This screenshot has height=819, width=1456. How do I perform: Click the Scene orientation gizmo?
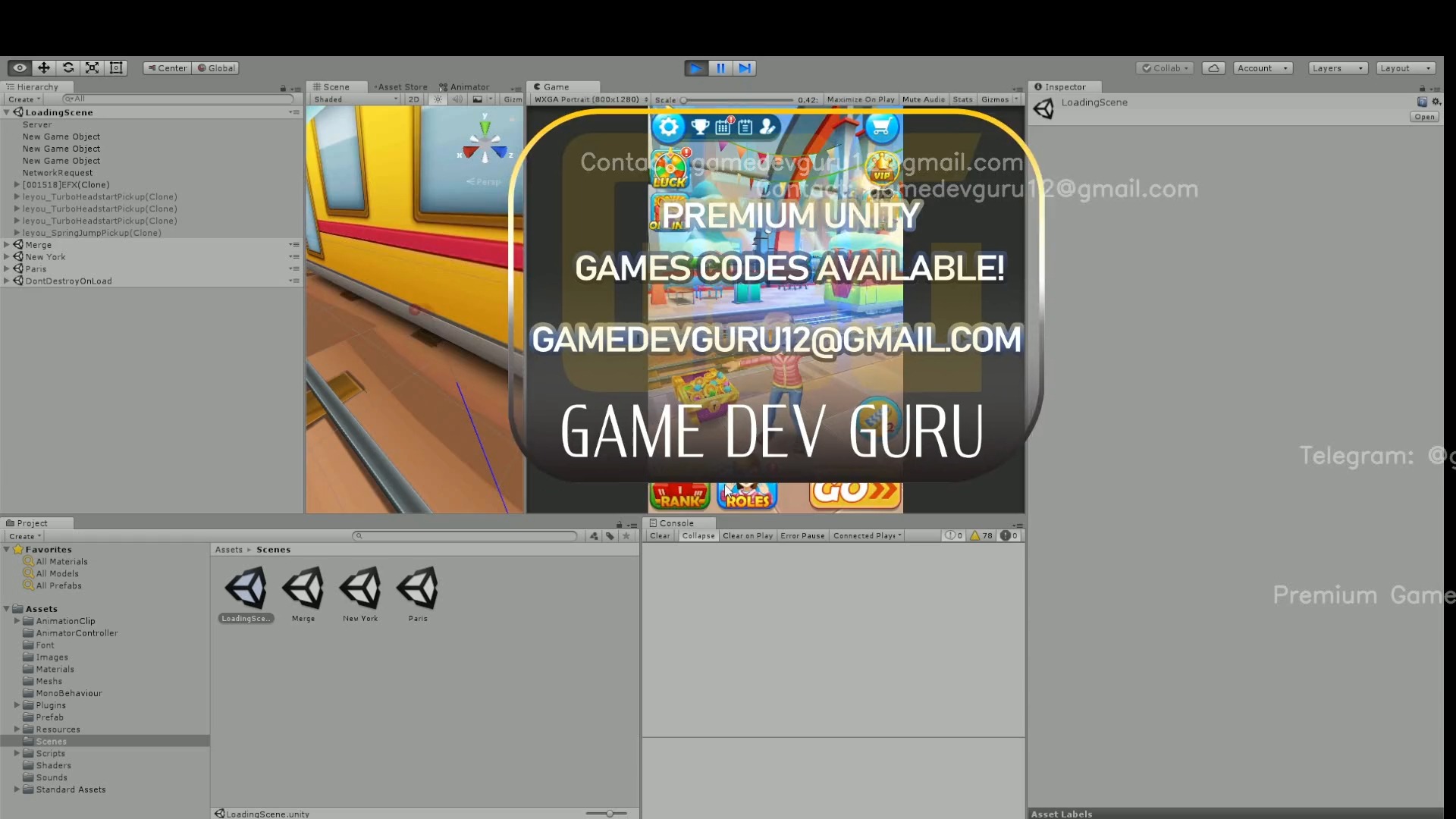(485, 142)
